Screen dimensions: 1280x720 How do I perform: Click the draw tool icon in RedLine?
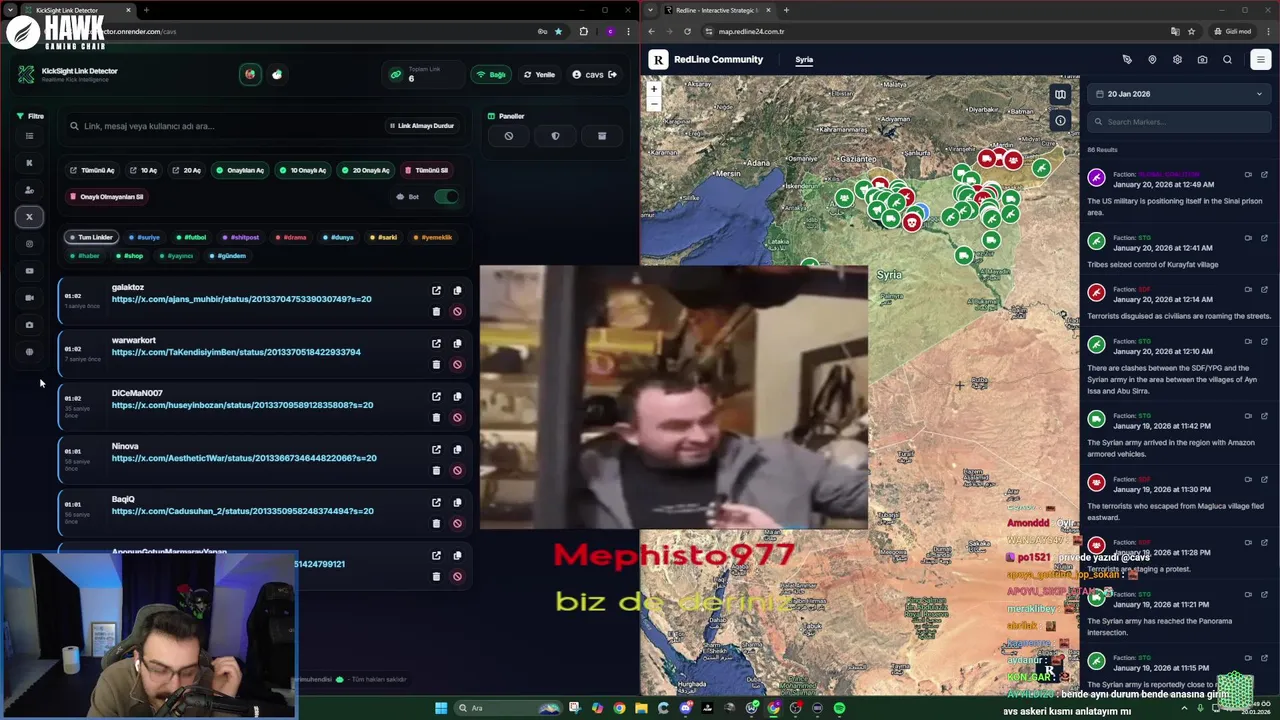[x=1127, y=60]
